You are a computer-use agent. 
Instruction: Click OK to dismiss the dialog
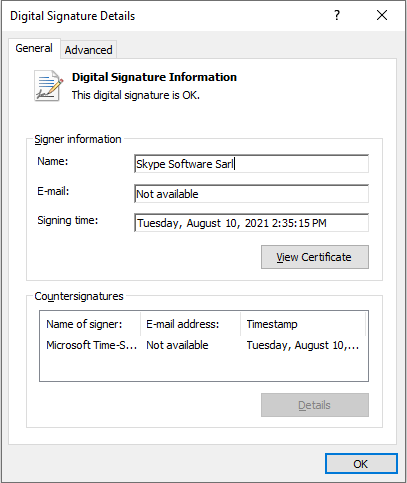361,464
